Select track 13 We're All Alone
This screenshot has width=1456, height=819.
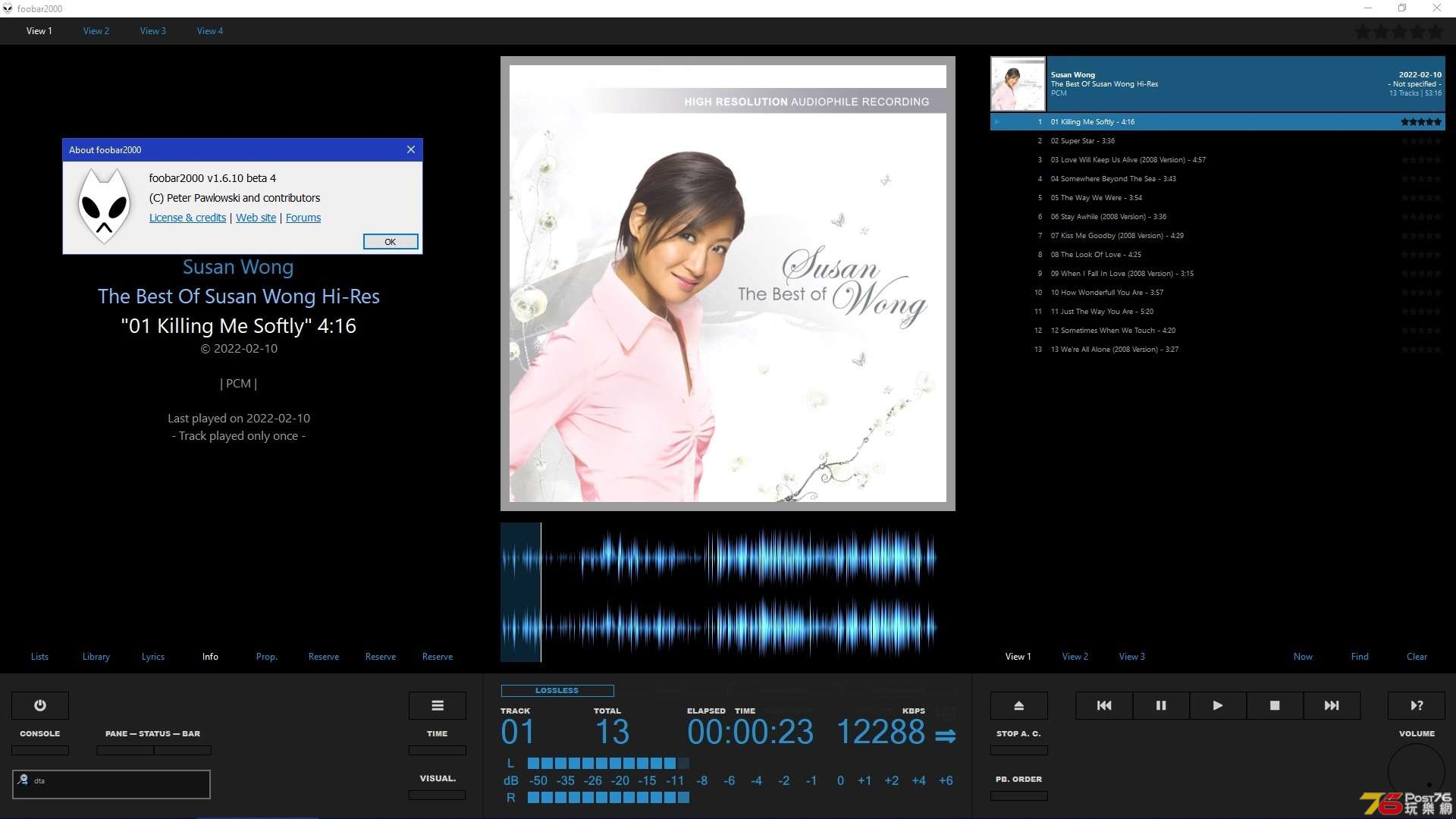[x=1218, y=350]
